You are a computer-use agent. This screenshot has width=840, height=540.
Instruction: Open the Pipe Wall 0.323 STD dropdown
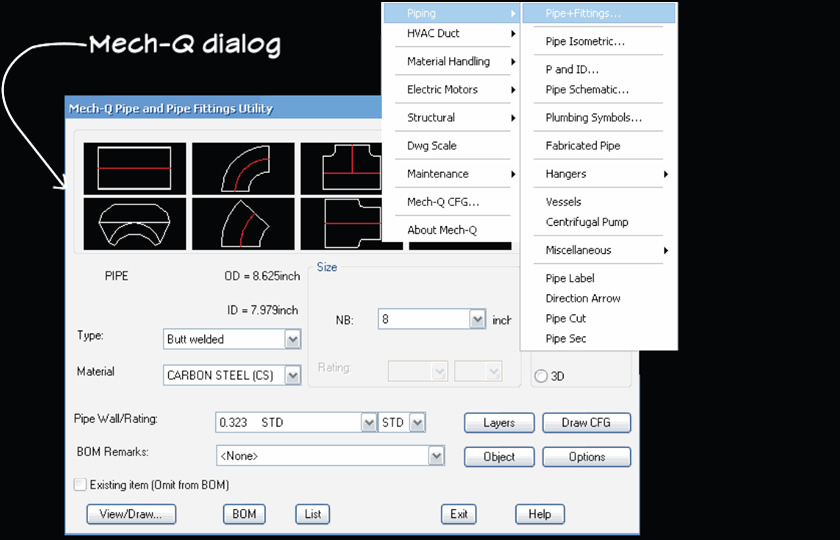coord(369,423)
